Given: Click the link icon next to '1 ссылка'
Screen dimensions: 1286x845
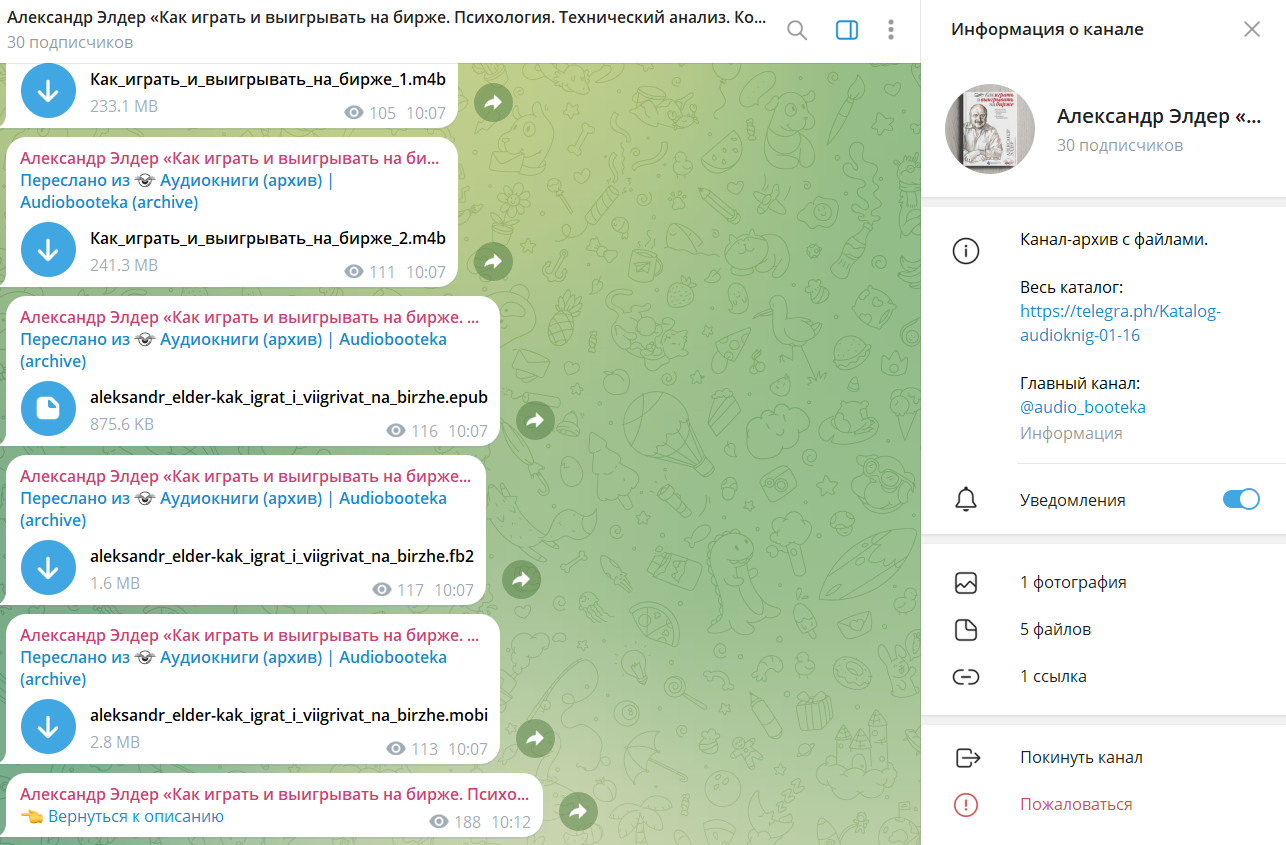Looking at the screenshot, I should (x=966, y=677).
